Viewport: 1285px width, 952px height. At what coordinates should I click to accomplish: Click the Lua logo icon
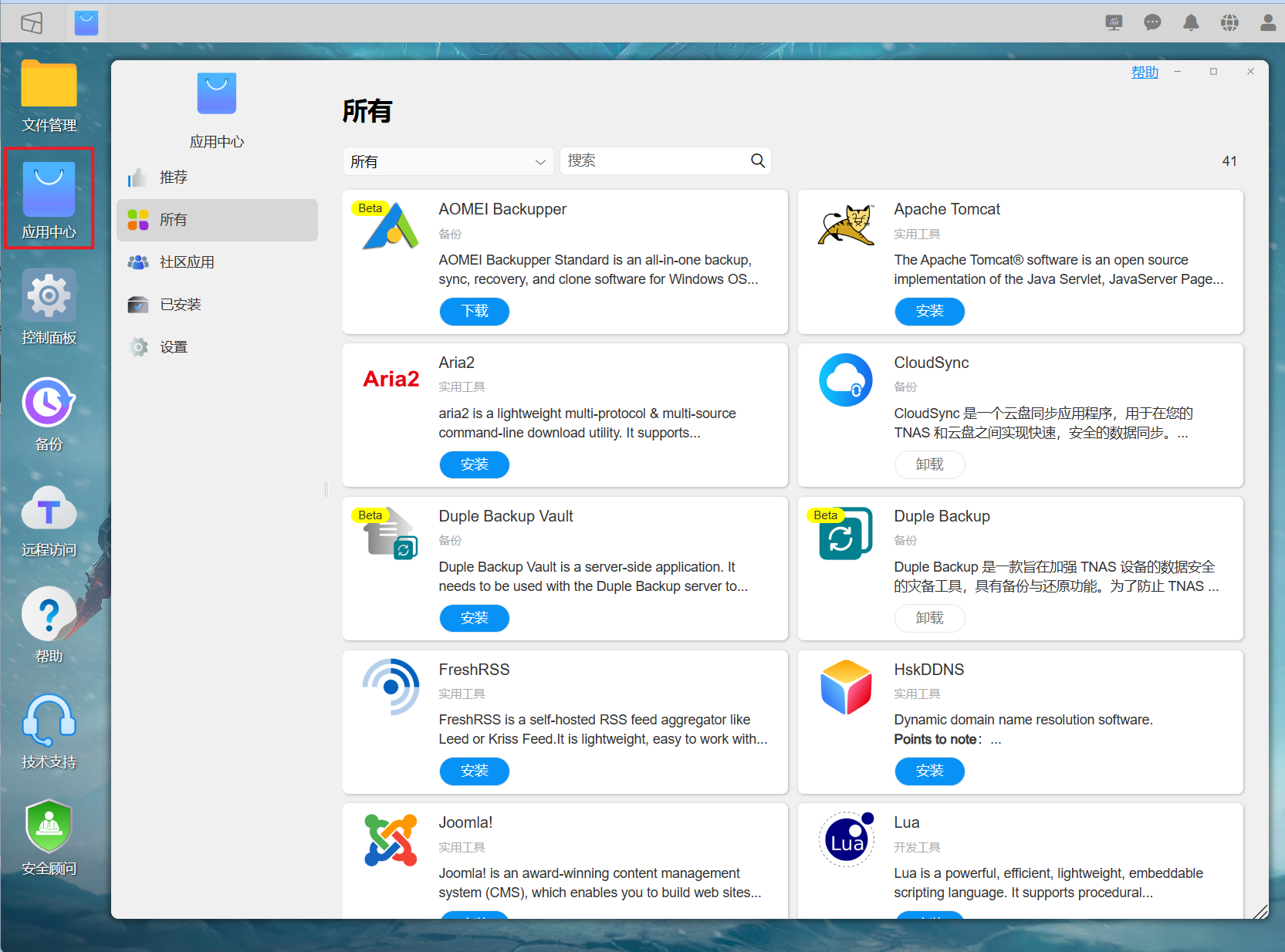coord(846,839)
